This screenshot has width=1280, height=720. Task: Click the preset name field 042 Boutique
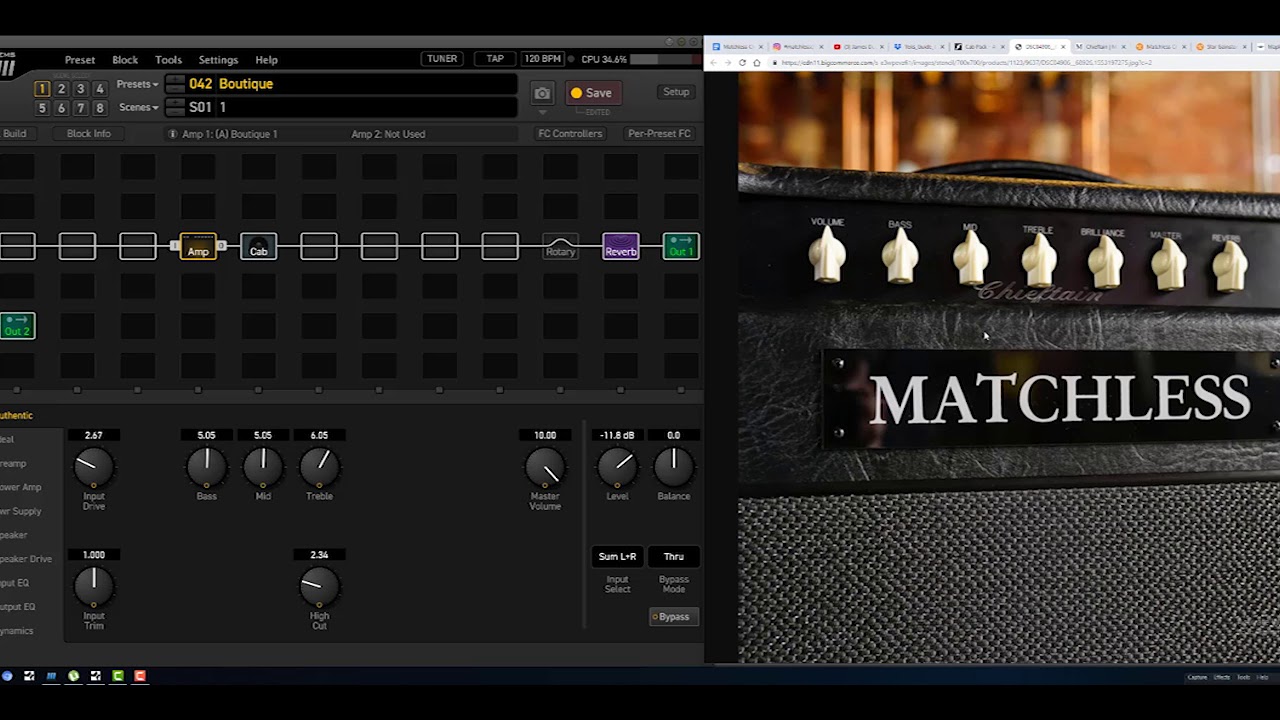tap(350, 84)
